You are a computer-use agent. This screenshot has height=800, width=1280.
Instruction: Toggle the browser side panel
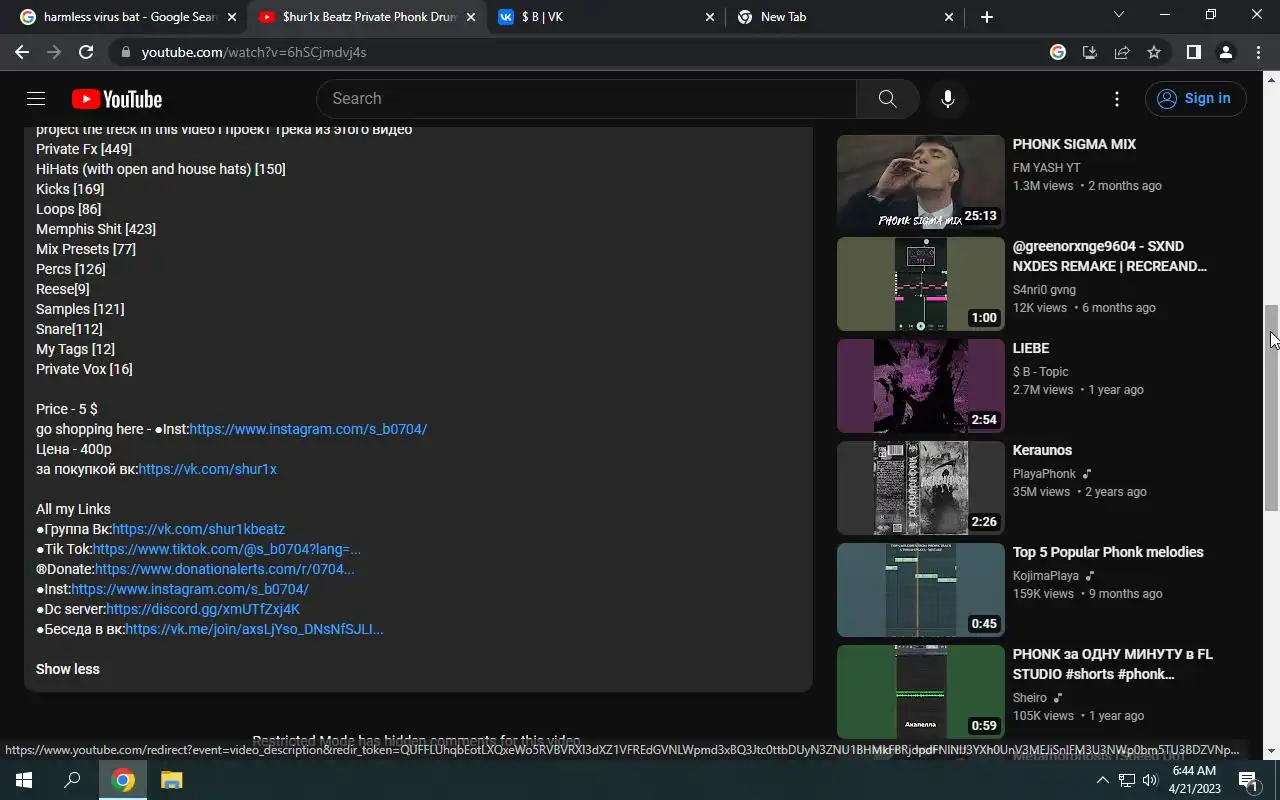[x=1193, y=52]
